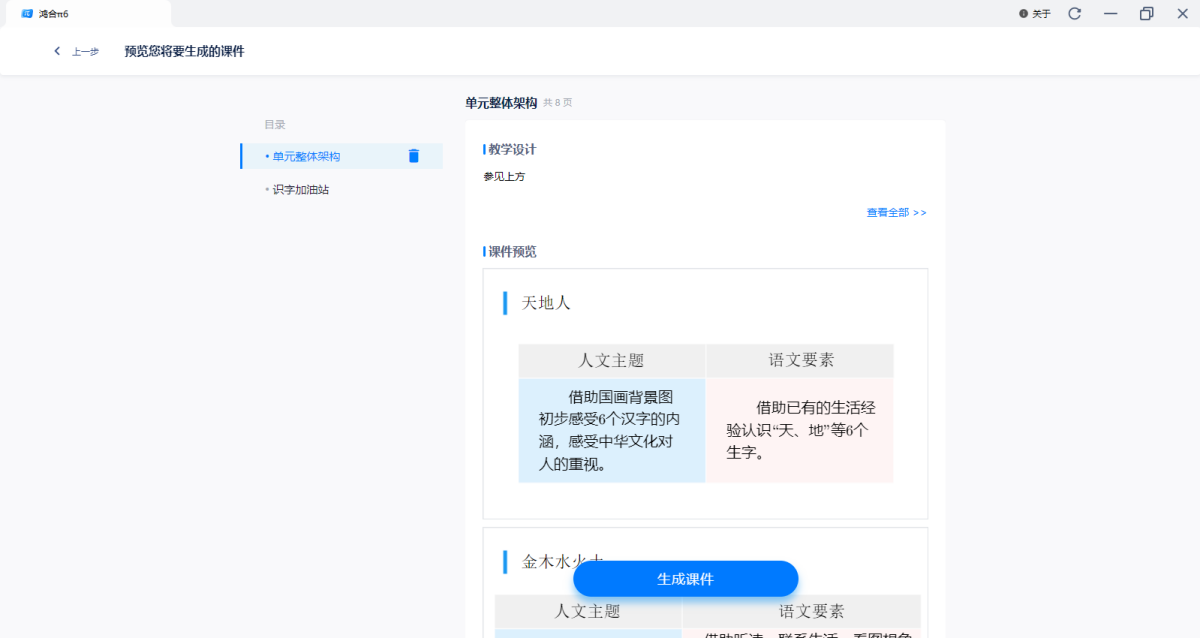Click the 教学设计 section heading
This screenshot has height=638, width=1200.
tap(512, 150)
